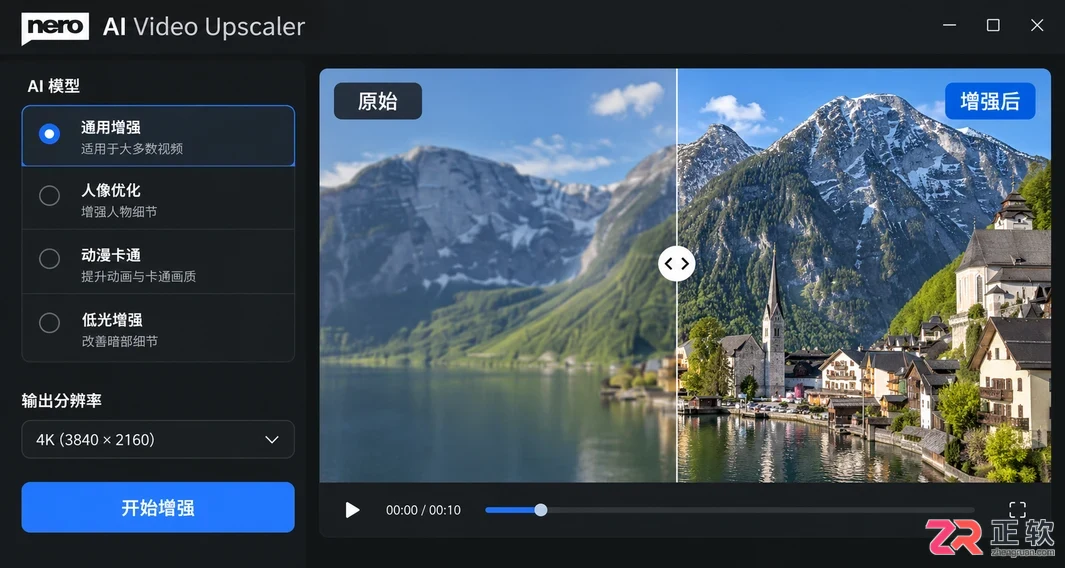Screen dimensions: 1065x568
Task: Click the Nero logo icon
Action: [x=55, y=28]
